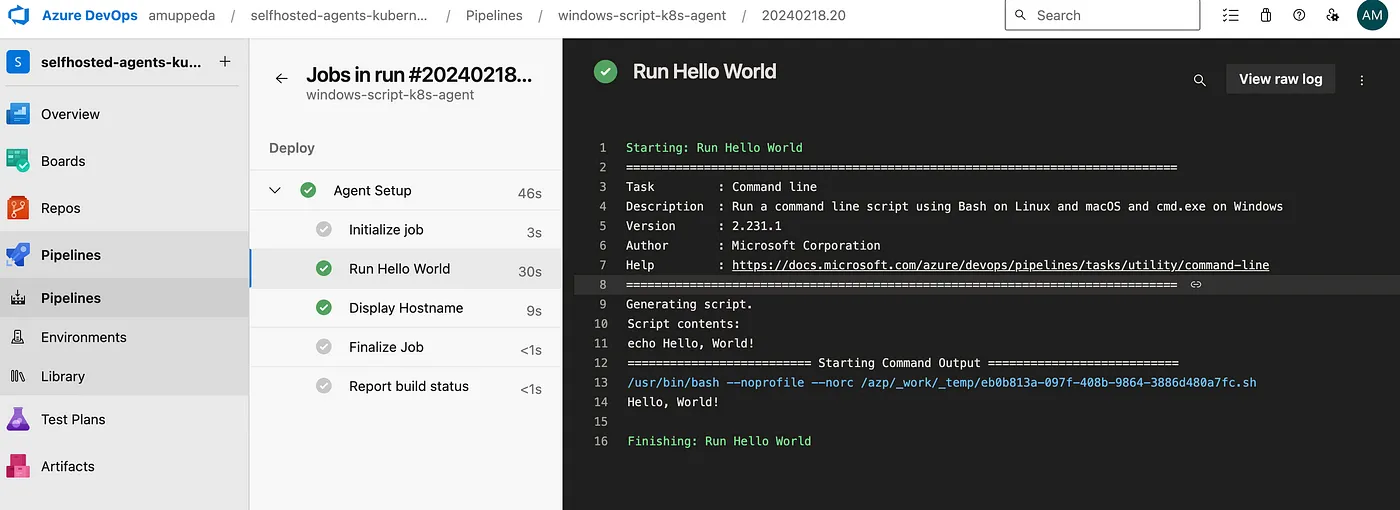
Task: Add new item with plus next to project name
Action: (x=225, y=61)
